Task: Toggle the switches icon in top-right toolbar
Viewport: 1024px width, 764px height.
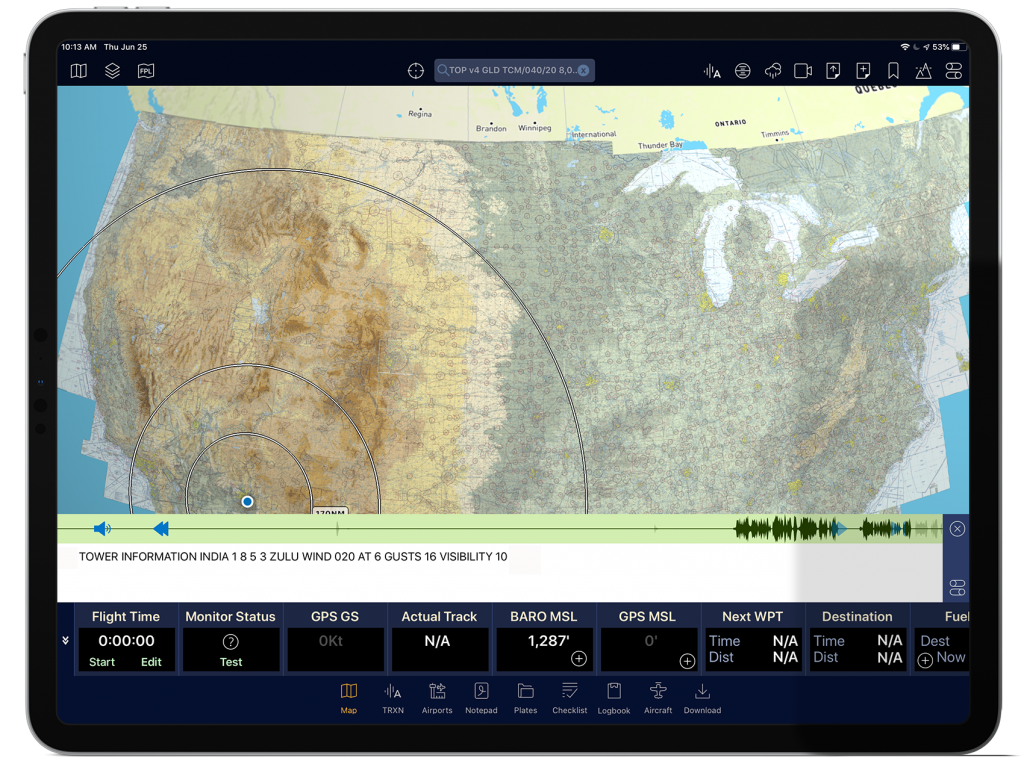Action: tap(953, 71)
